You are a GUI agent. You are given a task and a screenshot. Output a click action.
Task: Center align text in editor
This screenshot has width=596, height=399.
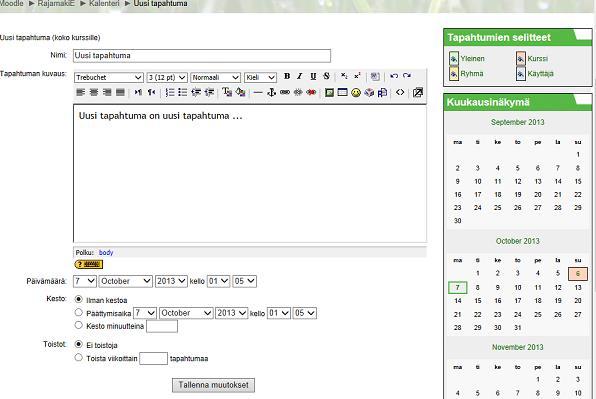click(94, 92)
